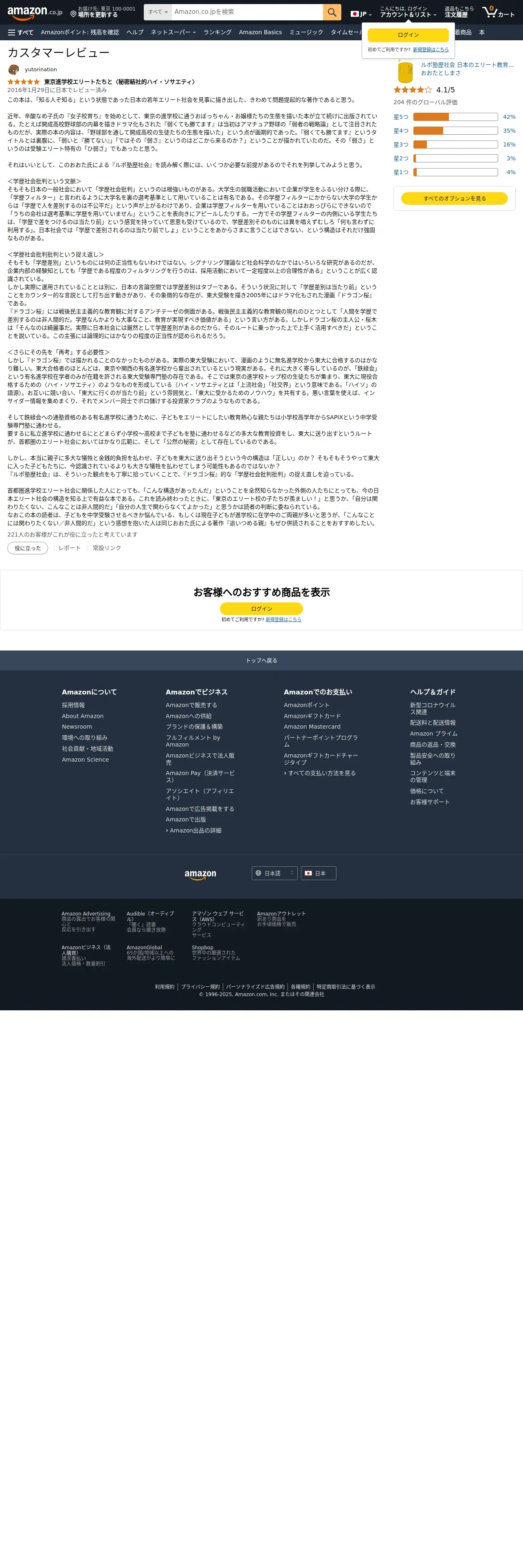Click the review five-star rating icon
523x1568 pixels.
pyautogui.click(x=23, y=81)
